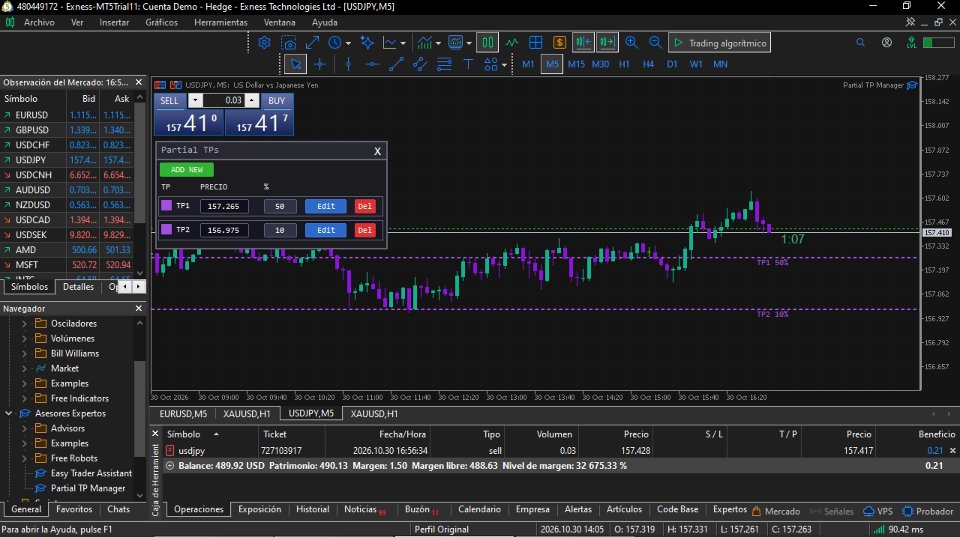The image size is (960, 537).
Task: Select the Fibonacci retracement lines tool
Action: pyautogui.click(x=444, y=64)
